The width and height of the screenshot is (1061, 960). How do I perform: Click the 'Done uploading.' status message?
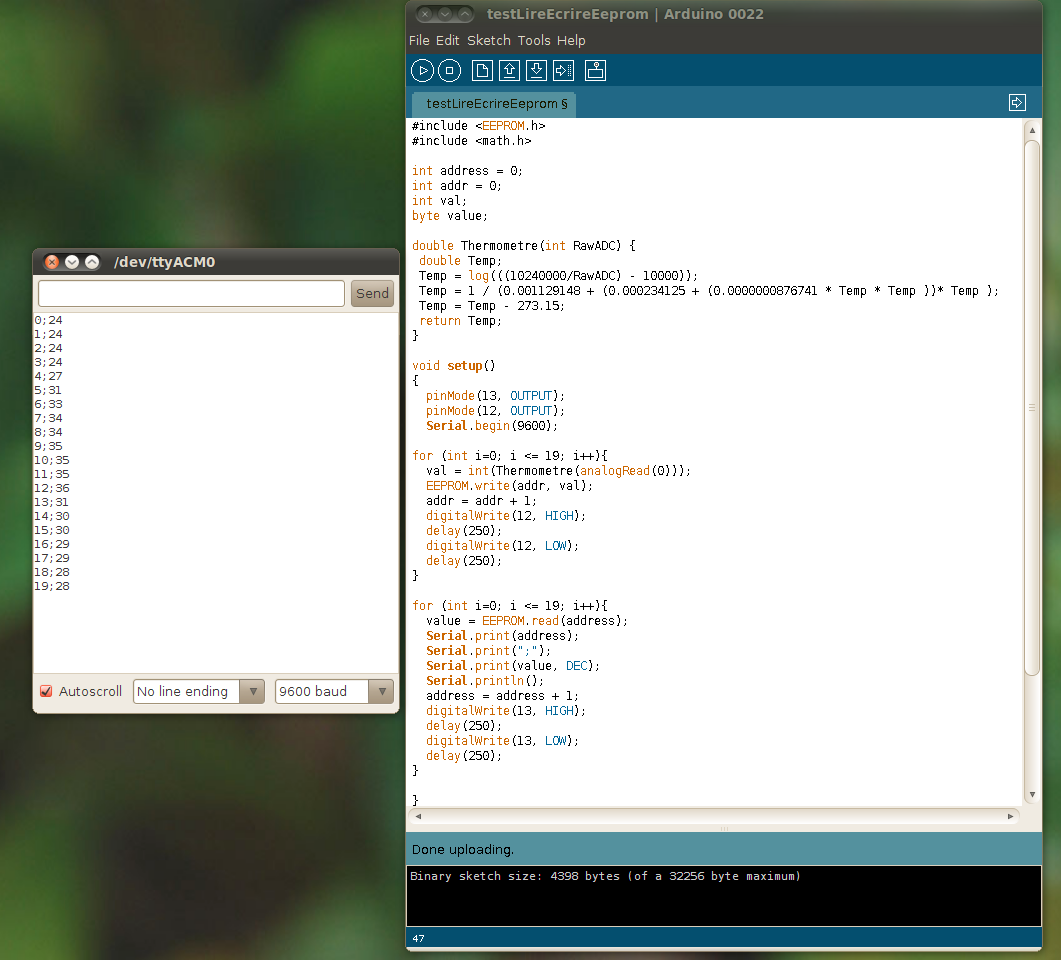pos(463,850)
